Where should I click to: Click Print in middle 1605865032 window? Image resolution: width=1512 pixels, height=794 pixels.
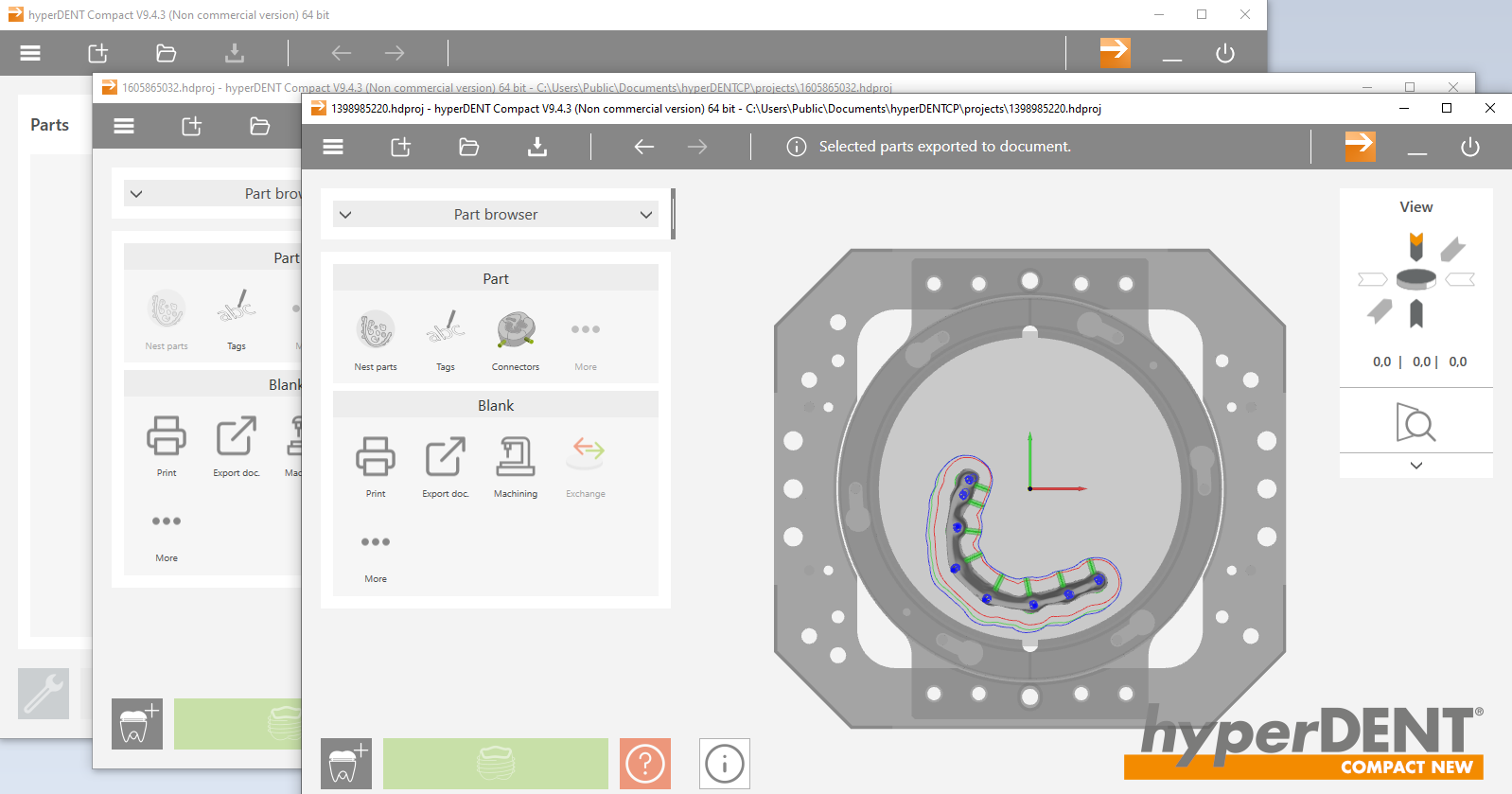pyautogui.click(x=167, y=446)
